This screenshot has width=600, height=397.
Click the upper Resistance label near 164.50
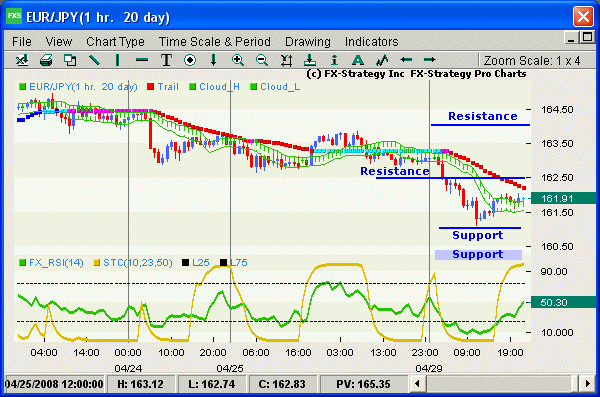click(483, 116)
